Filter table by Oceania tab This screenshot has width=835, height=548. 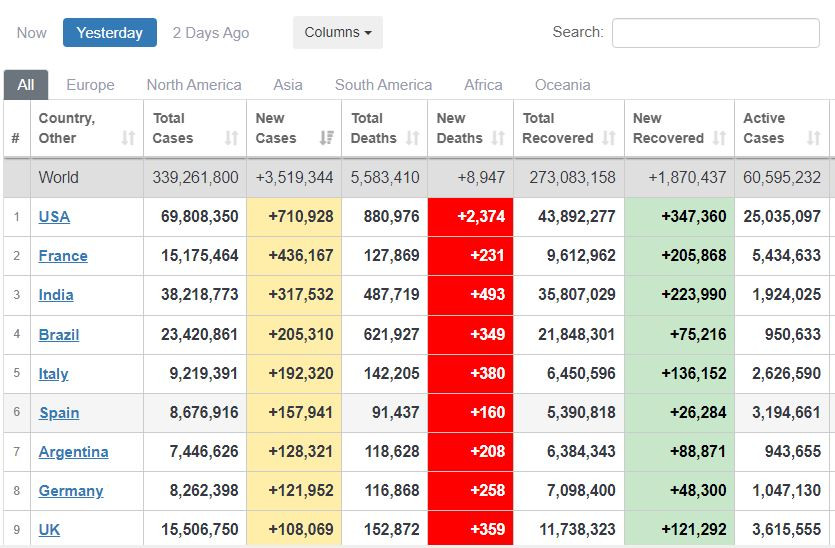pos(562,85)
